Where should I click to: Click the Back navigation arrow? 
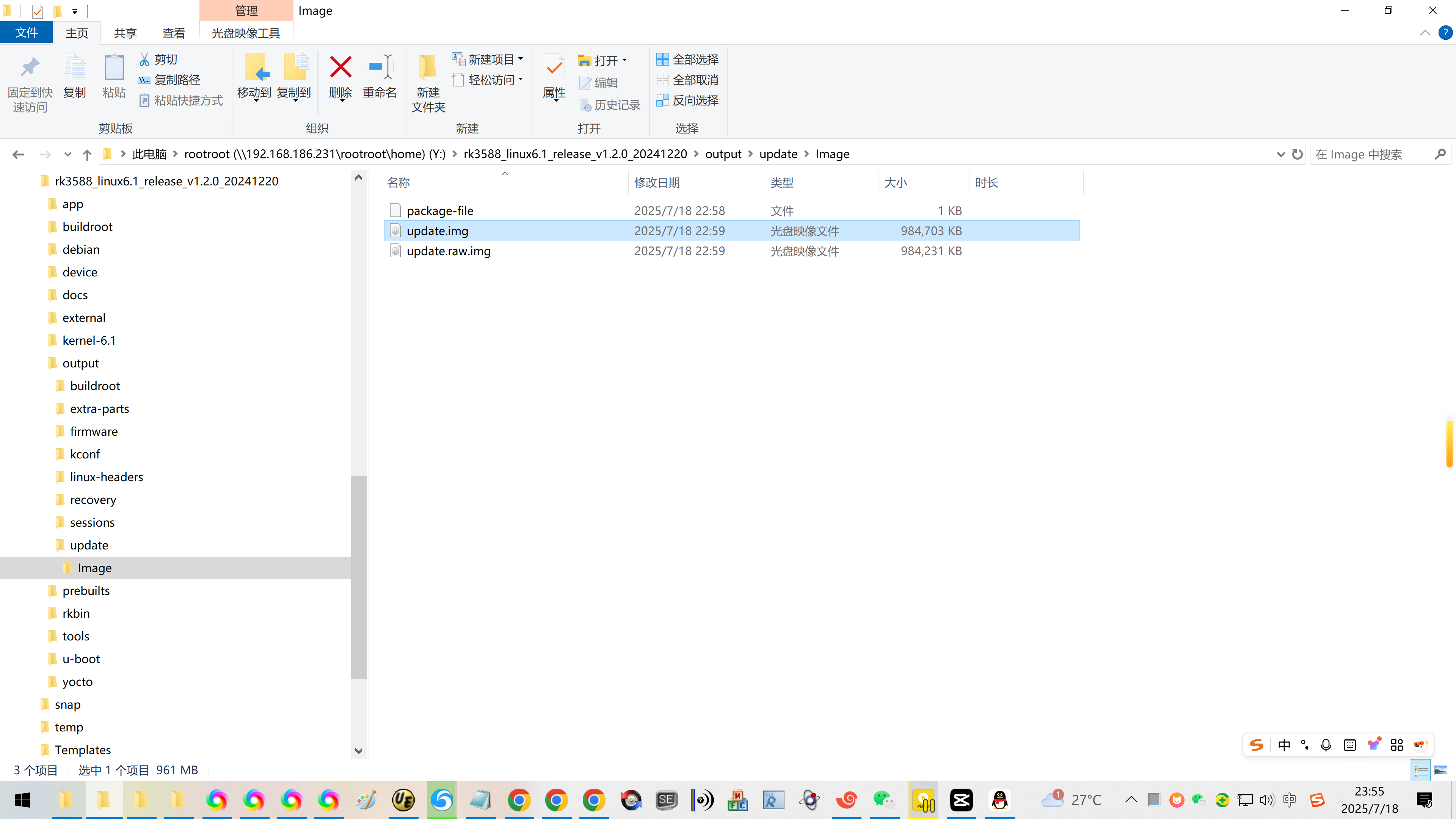[x=18, y=154]
